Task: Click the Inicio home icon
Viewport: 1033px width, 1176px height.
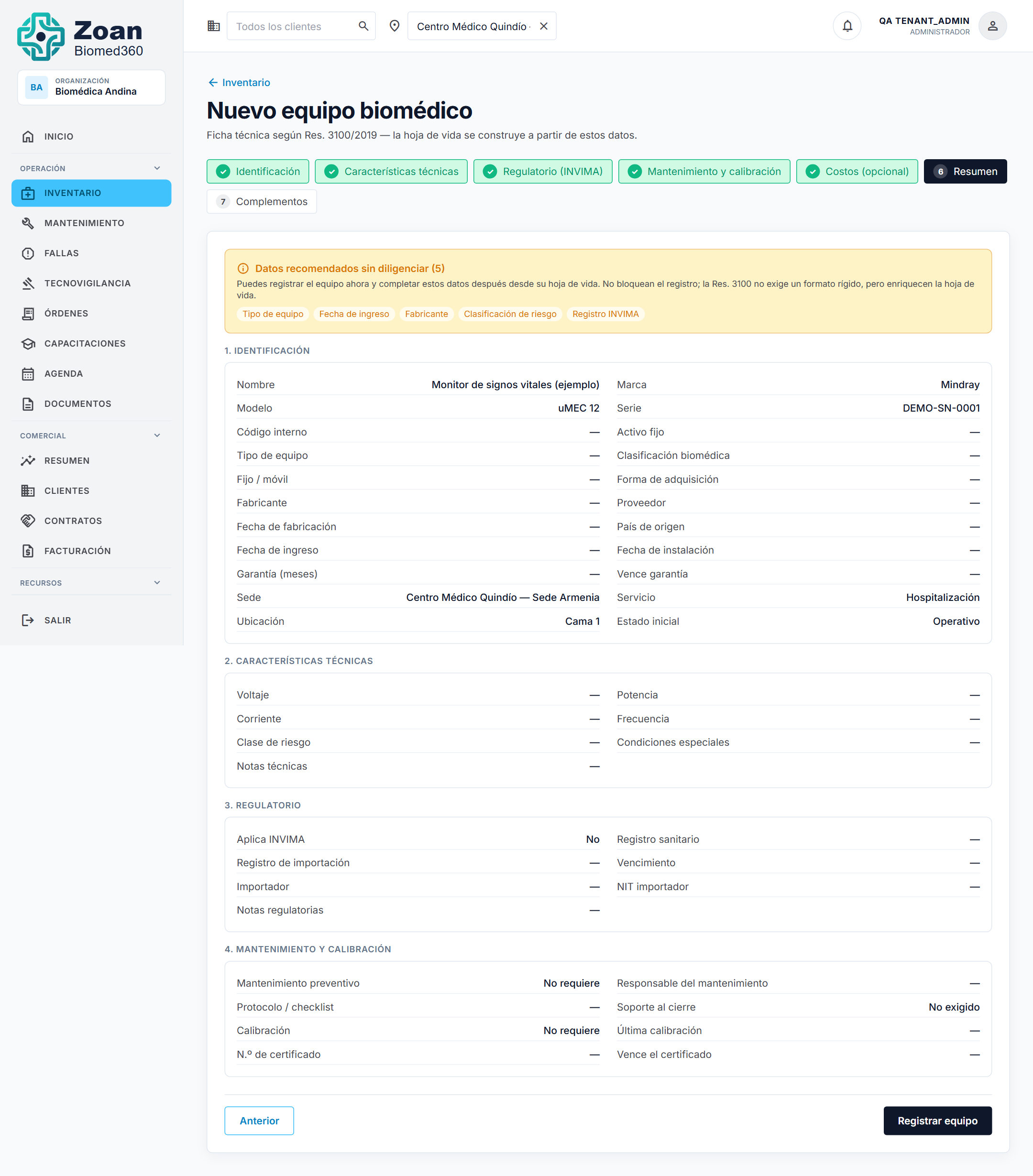Action: [28, 136]
